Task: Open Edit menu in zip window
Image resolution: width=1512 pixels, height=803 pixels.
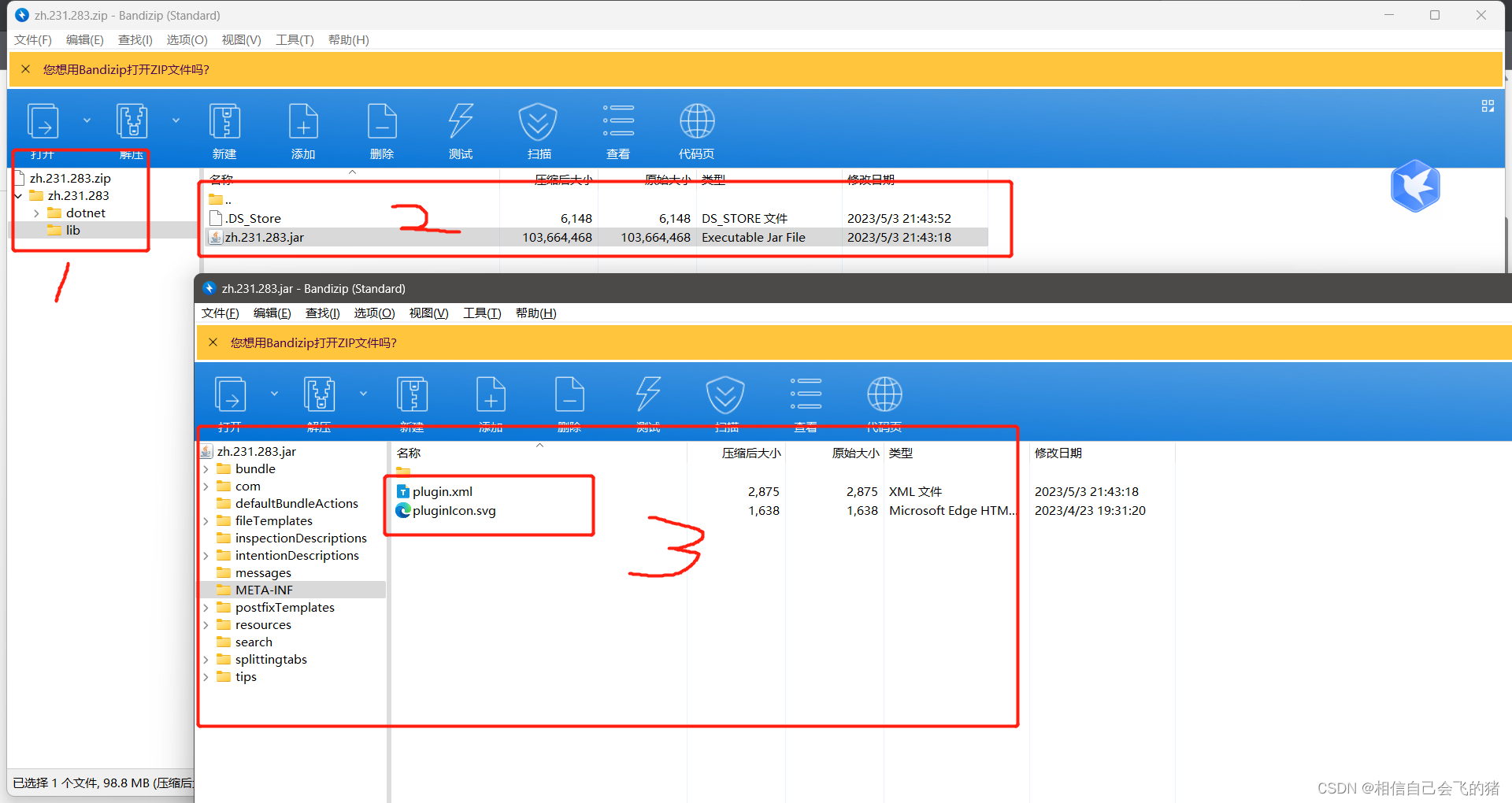Action: point(85,40)
